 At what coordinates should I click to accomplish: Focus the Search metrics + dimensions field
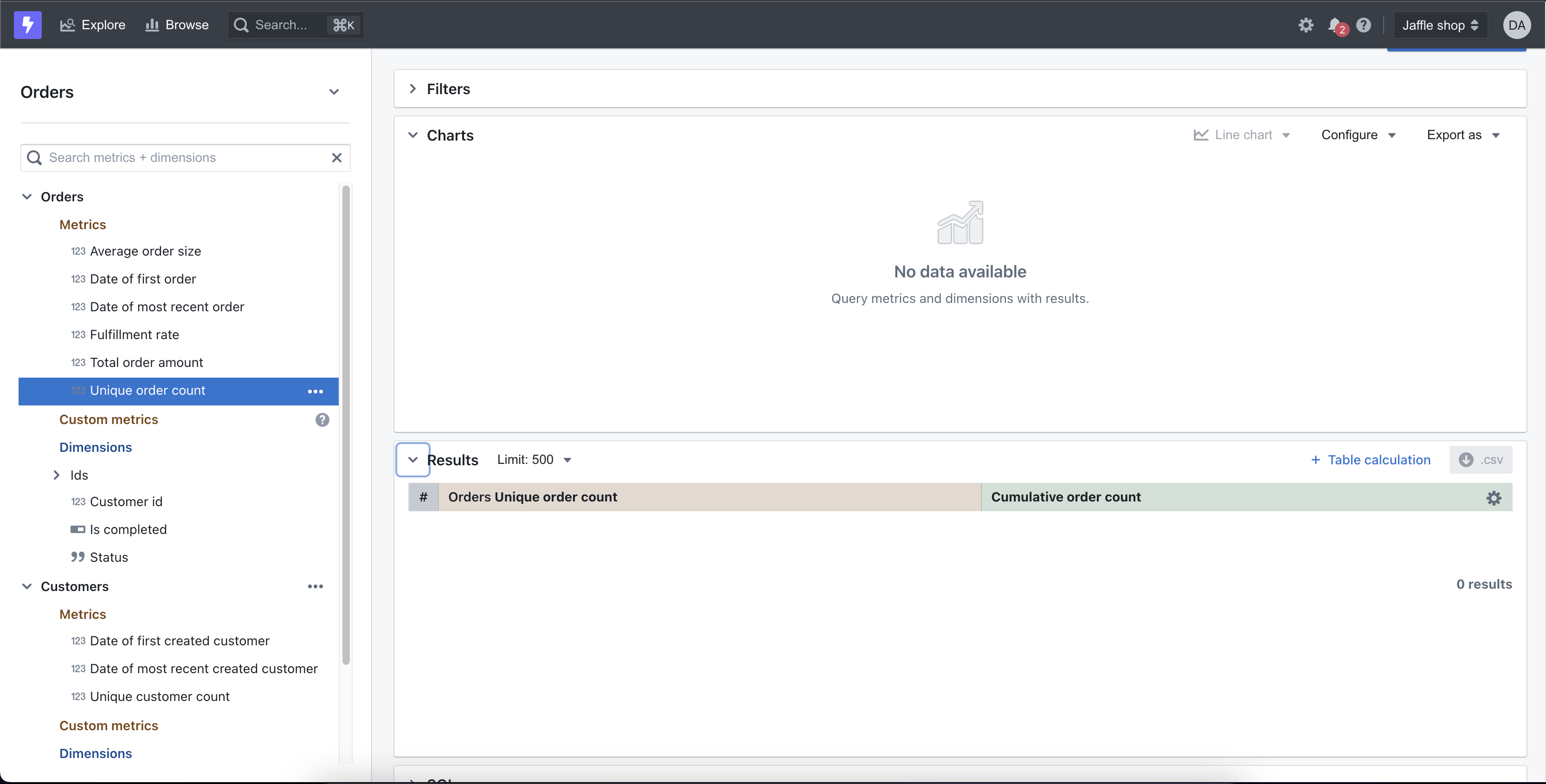(186, 158)
